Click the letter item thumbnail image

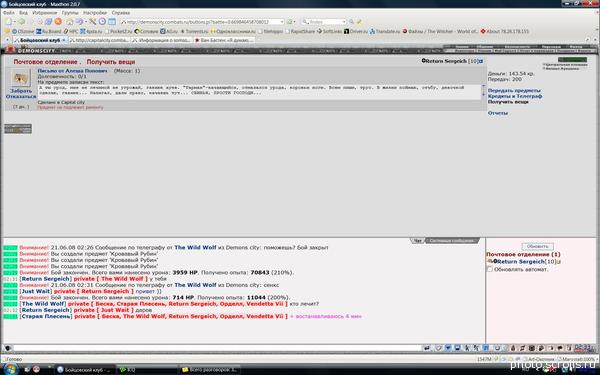[x=20, y=78]
